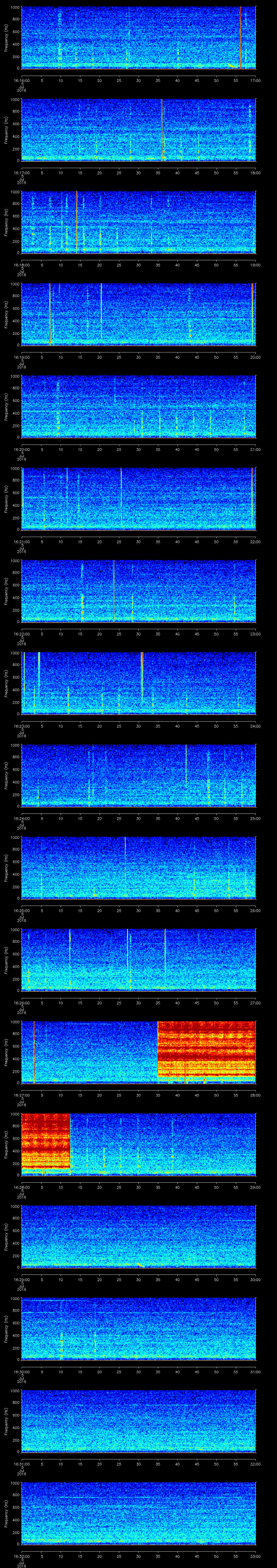Click the 16:18:00 start time label
The image size is (277, 1568).
point(21,265)
